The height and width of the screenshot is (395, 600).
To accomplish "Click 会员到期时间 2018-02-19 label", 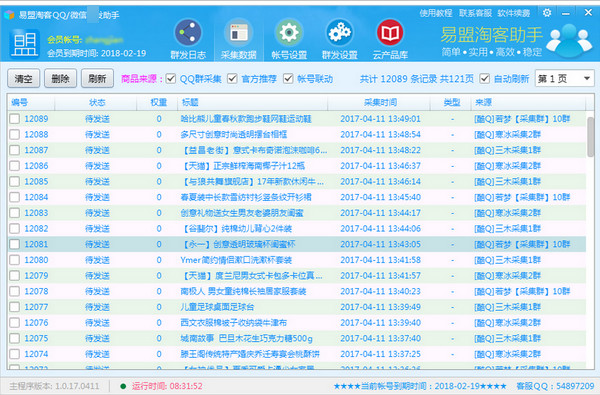I will click(x=96, y=53).
